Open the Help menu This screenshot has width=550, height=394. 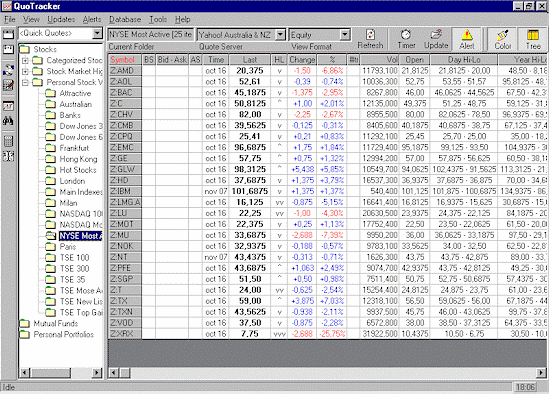point(182,19)
